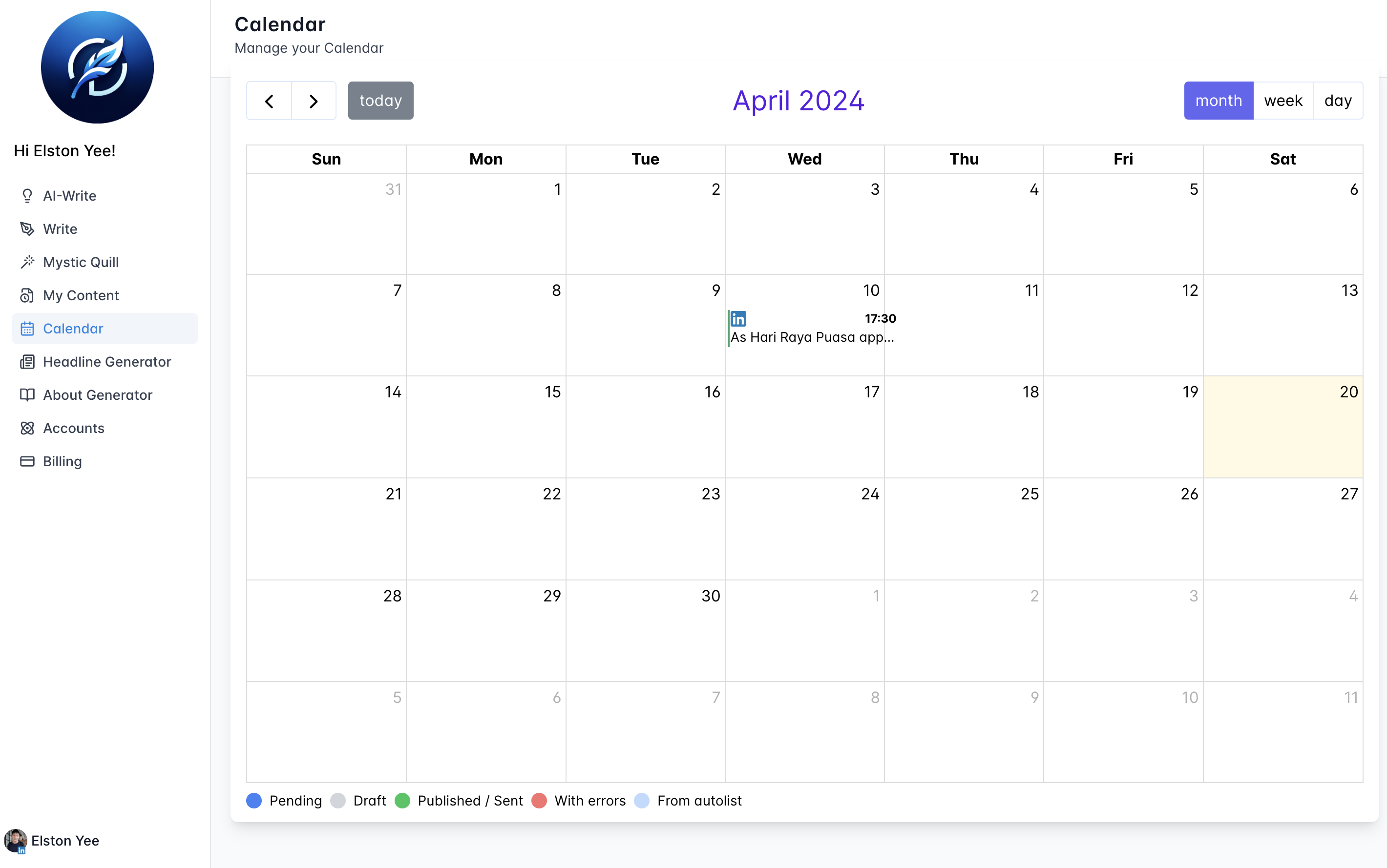The height and width of the screenshot is (868, 1387).
Task: Switch to week view
Action: 1282,101
